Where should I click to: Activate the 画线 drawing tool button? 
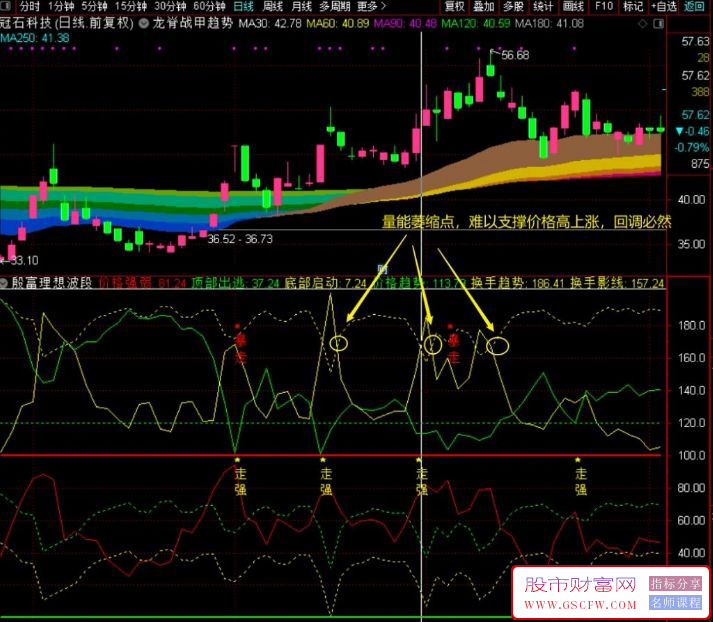pyautogui.click(x=573, y=6)
